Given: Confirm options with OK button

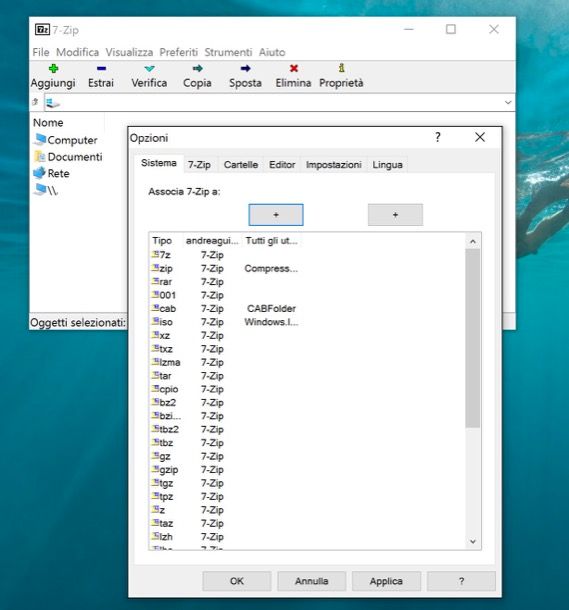Looking at the screenshot, I should 236,581.
